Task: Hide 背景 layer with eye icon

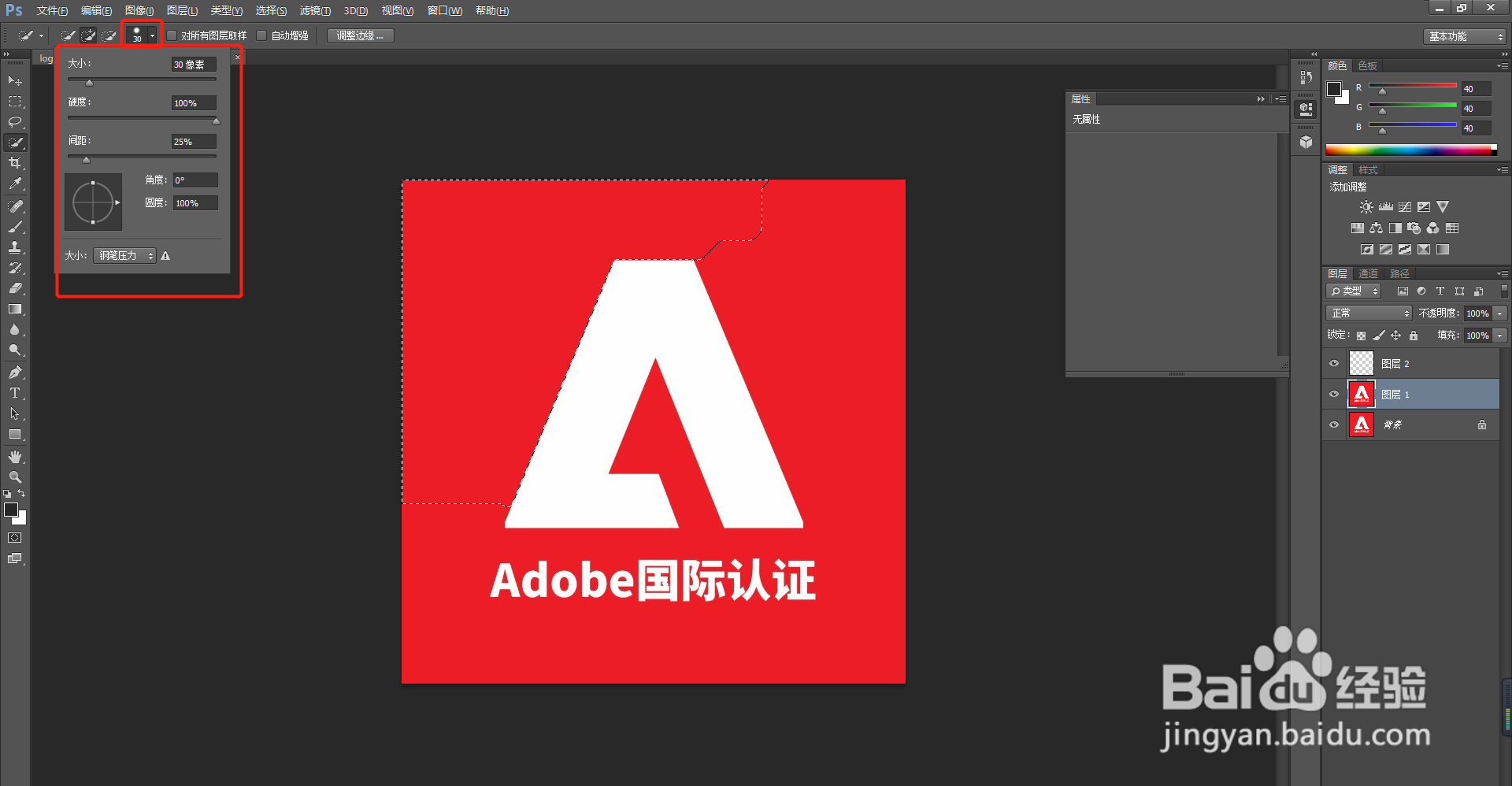Action: 1334,425
